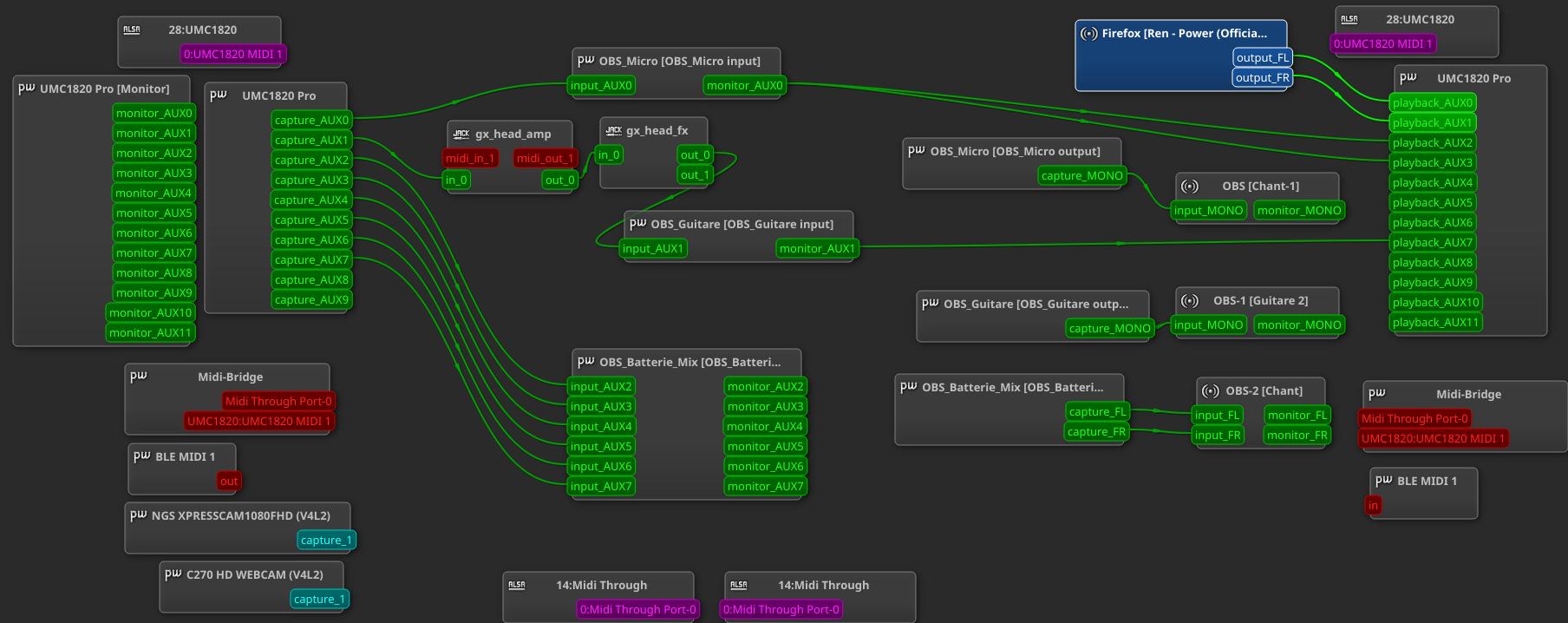Click the PipeWire icon of NGS XPRESSCAM1080FHD node
1568x623 pixels.
click(x=139, y=515)
